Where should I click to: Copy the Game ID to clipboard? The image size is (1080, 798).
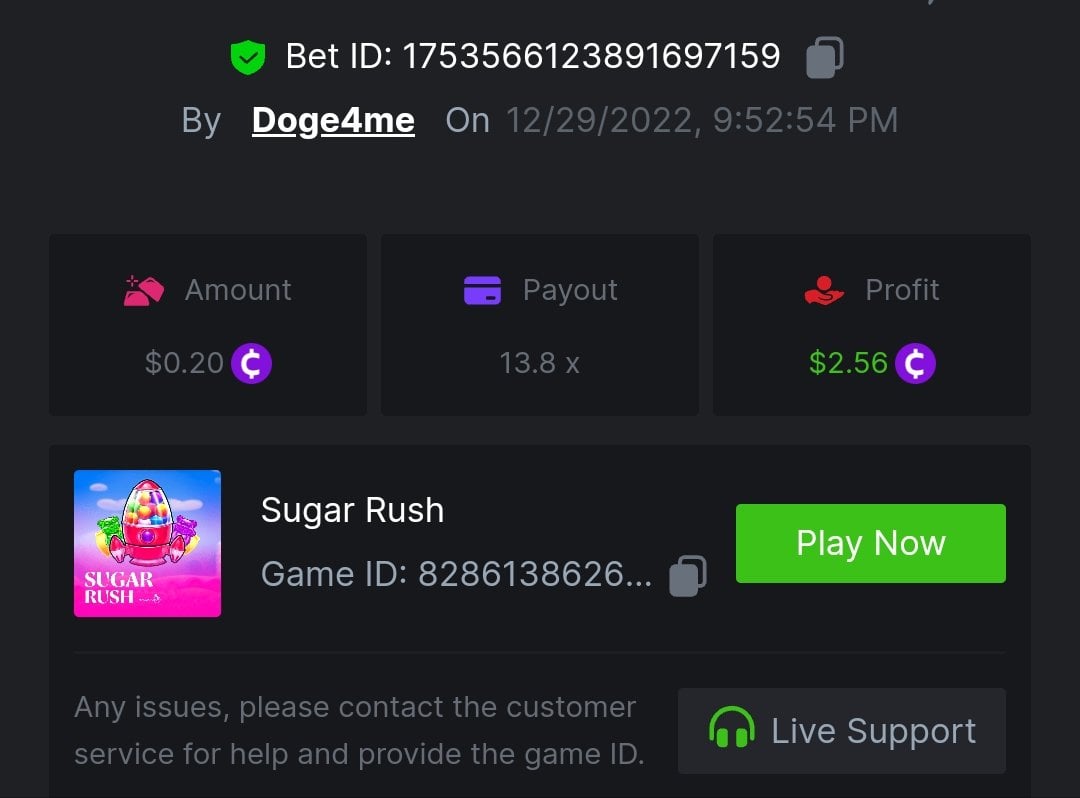tap(688, 575)
